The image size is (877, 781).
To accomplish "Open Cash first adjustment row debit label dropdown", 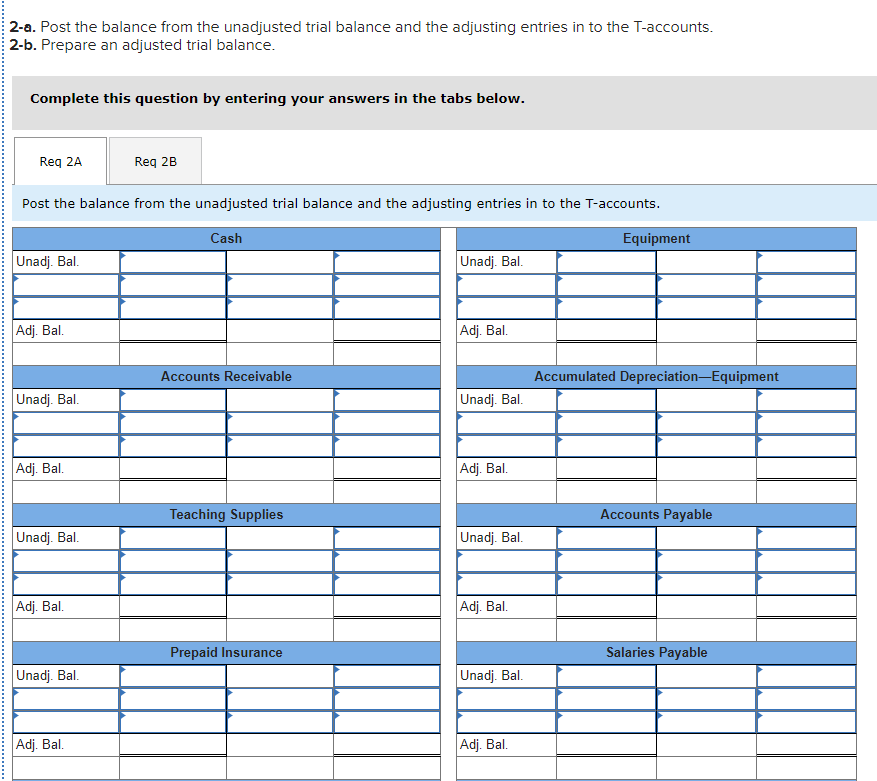I will coord(66,285).
